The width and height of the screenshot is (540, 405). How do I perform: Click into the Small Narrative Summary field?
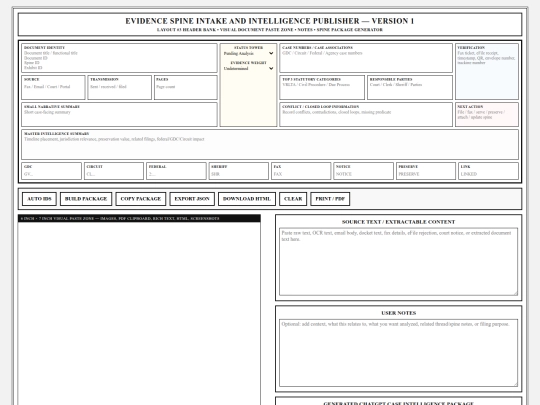point(120,117)
